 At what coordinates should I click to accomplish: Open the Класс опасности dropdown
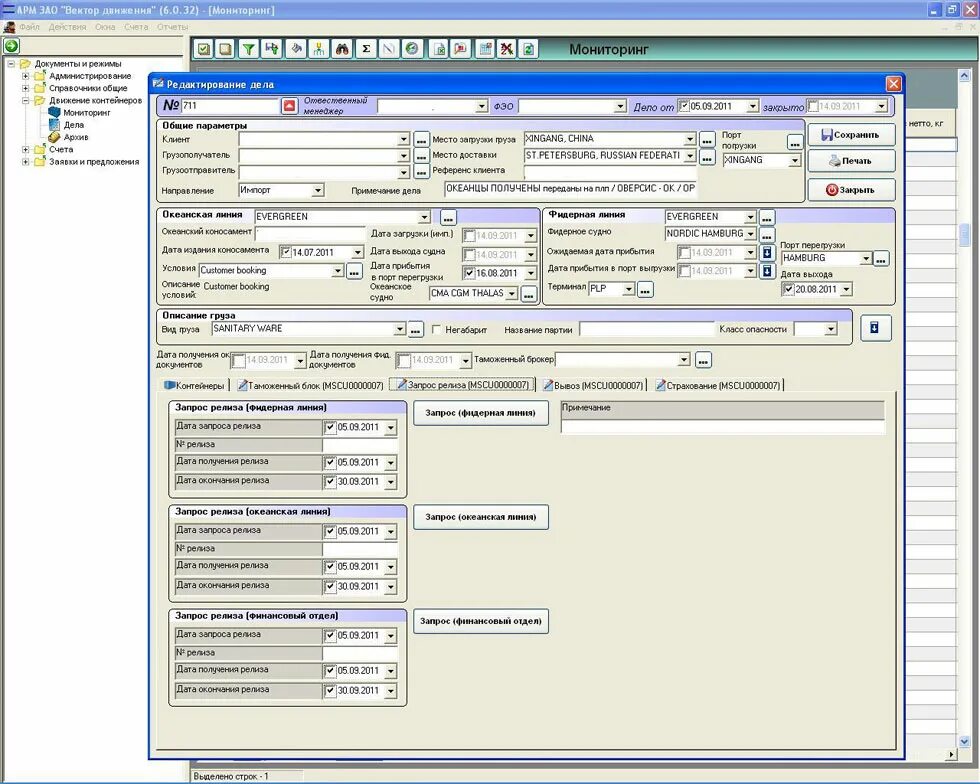pyautogui.click(x=830, y=329)
